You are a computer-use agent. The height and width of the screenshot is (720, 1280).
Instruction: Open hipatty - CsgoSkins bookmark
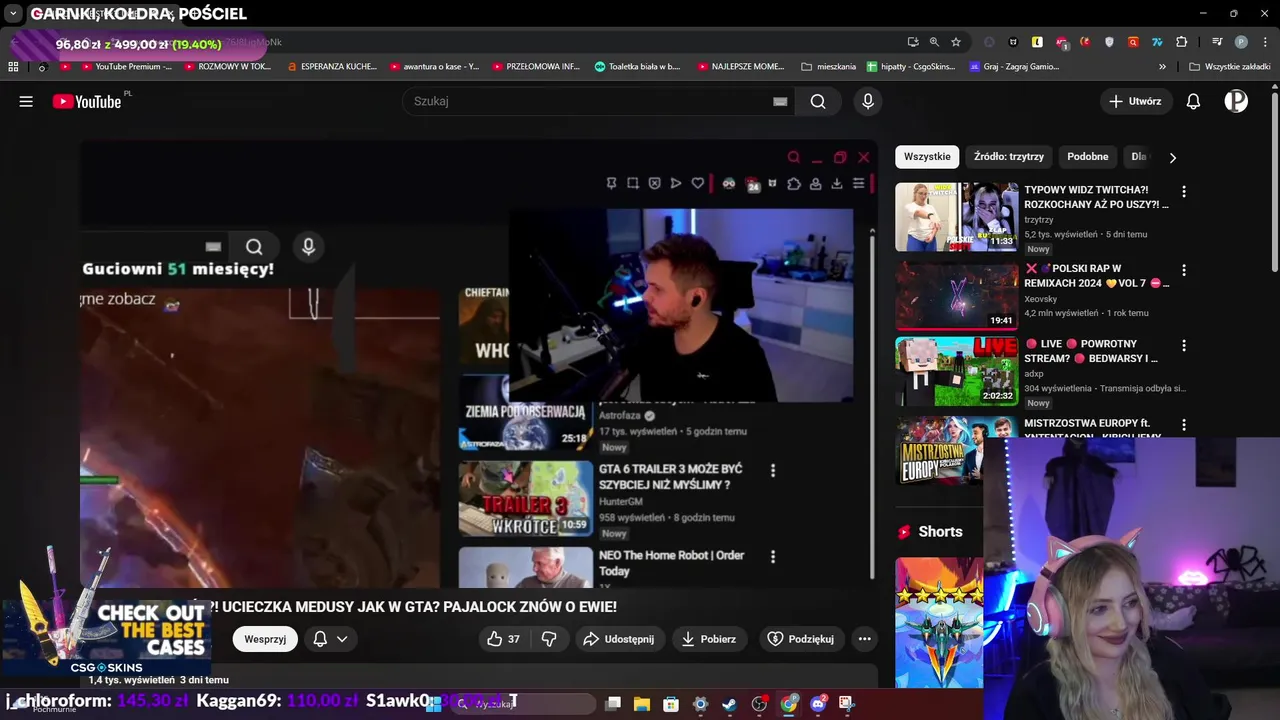[x=913, y=67]
